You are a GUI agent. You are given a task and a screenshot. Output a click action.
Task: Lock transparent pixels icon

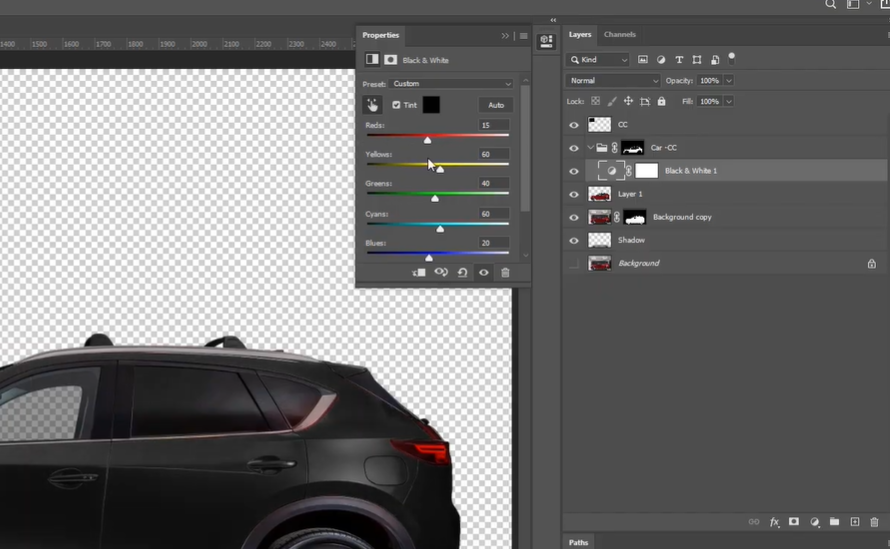(x=595, y=101)
